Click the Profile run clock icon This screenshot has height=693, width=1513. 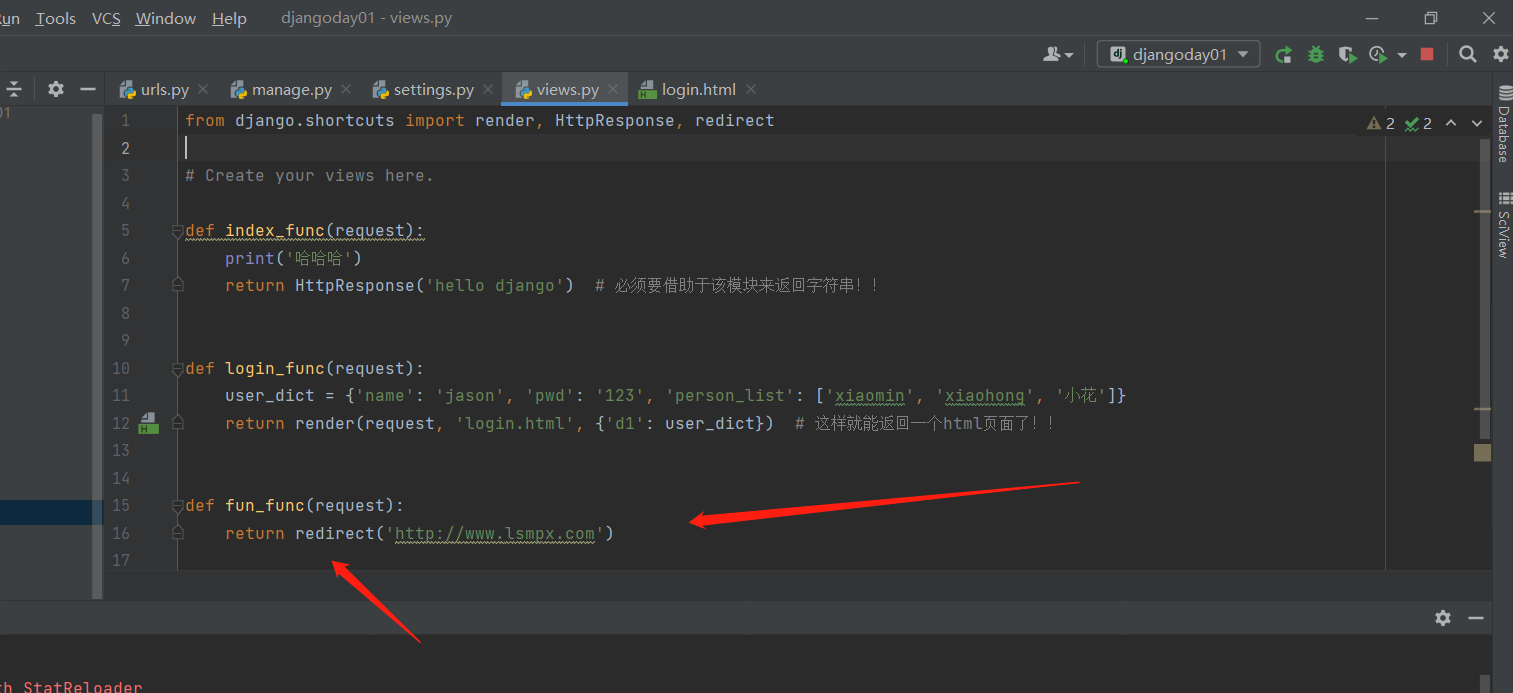click(1379, 55)
